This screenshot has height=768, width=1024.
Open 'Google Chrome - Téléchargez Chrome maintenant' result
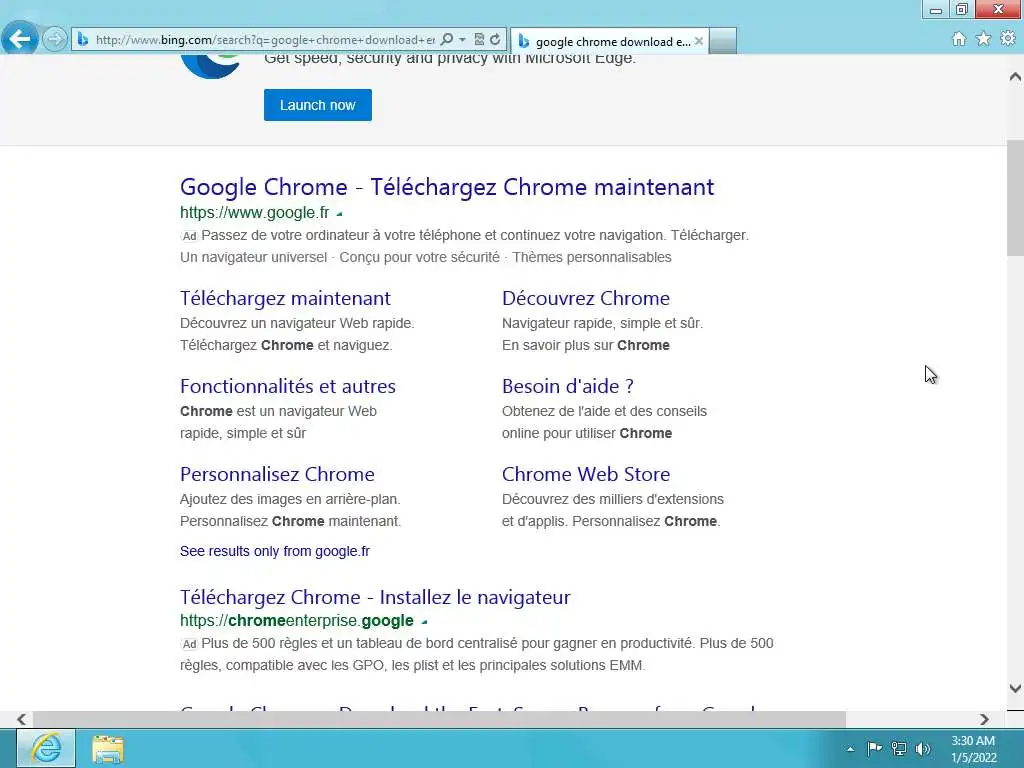[x=447, y=187]
